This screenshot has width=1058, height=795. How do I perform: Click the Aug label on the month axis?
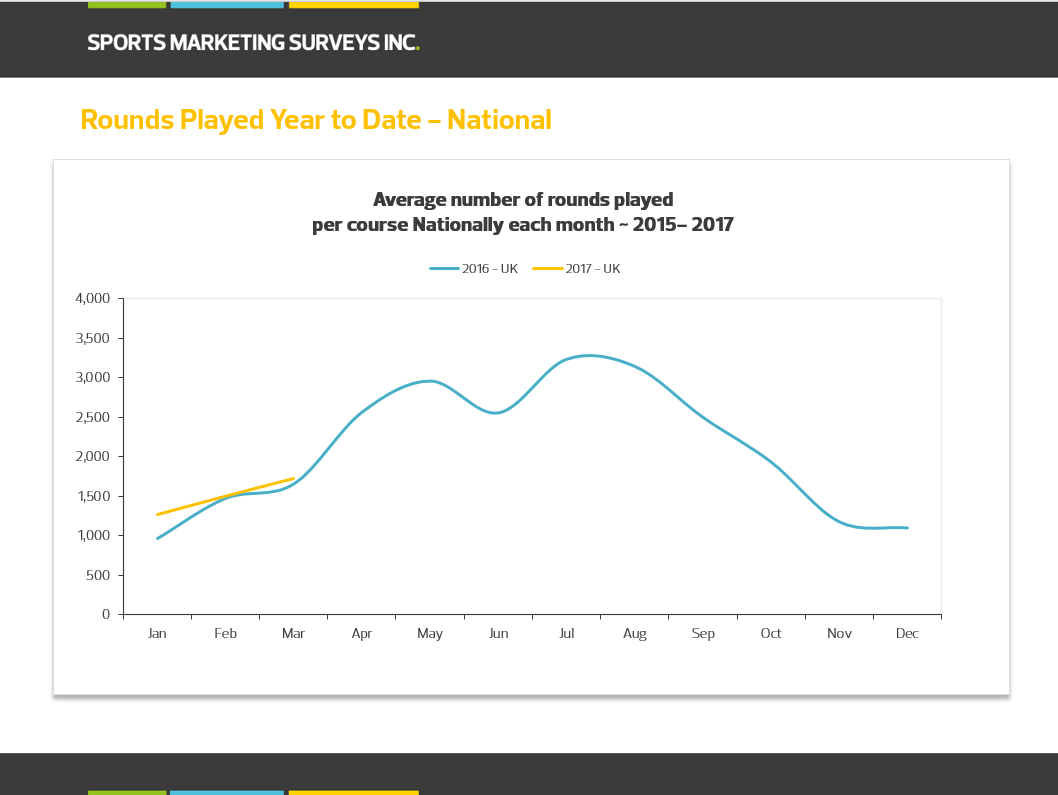pos(635,634)
